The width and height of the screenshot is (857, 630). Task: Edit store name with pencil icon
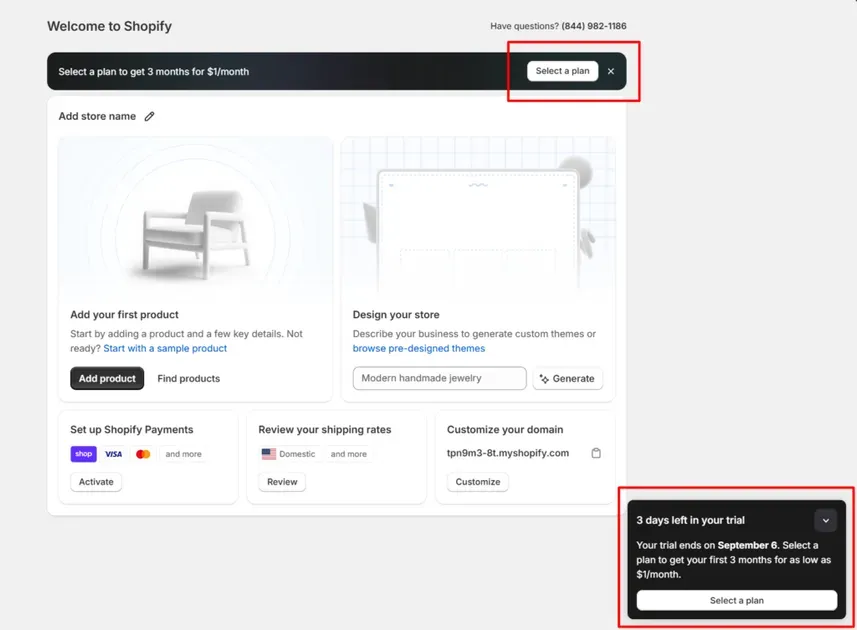149,116
